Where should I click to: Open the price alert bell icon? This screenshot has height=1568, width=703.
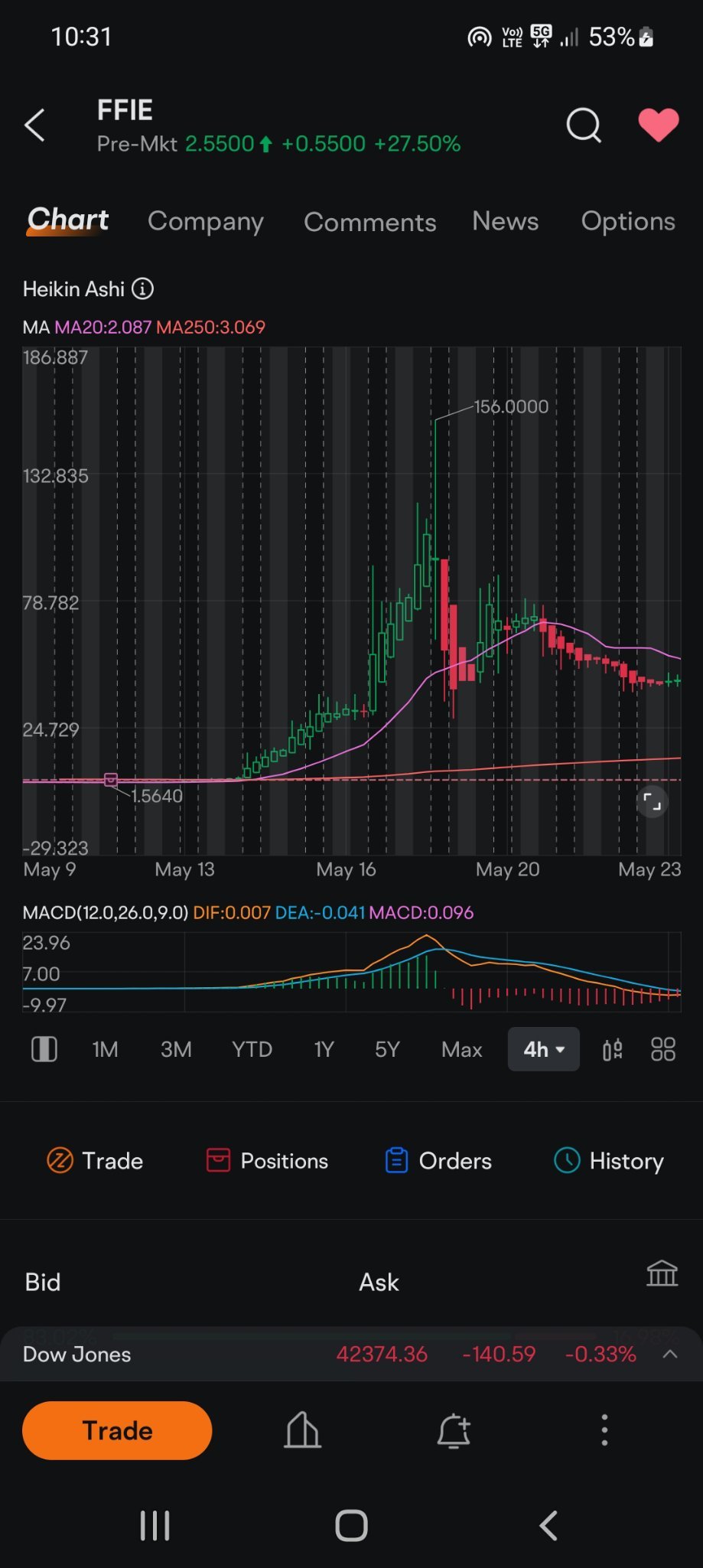pyautogui.click(x=454, y=1430)
